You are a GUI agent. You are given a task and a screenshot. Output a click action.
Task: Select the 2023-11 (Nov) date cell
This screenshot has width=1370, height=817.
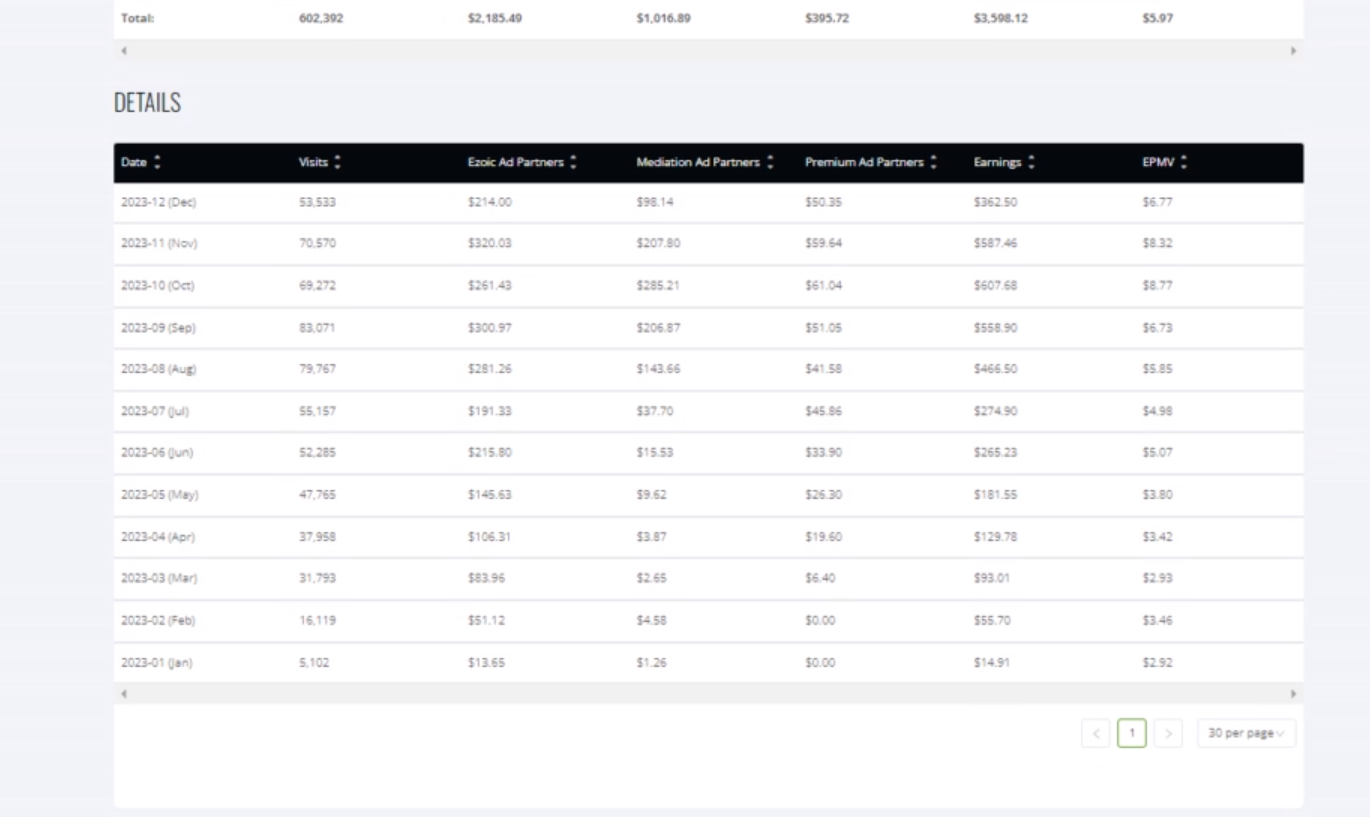click(160, 244)
